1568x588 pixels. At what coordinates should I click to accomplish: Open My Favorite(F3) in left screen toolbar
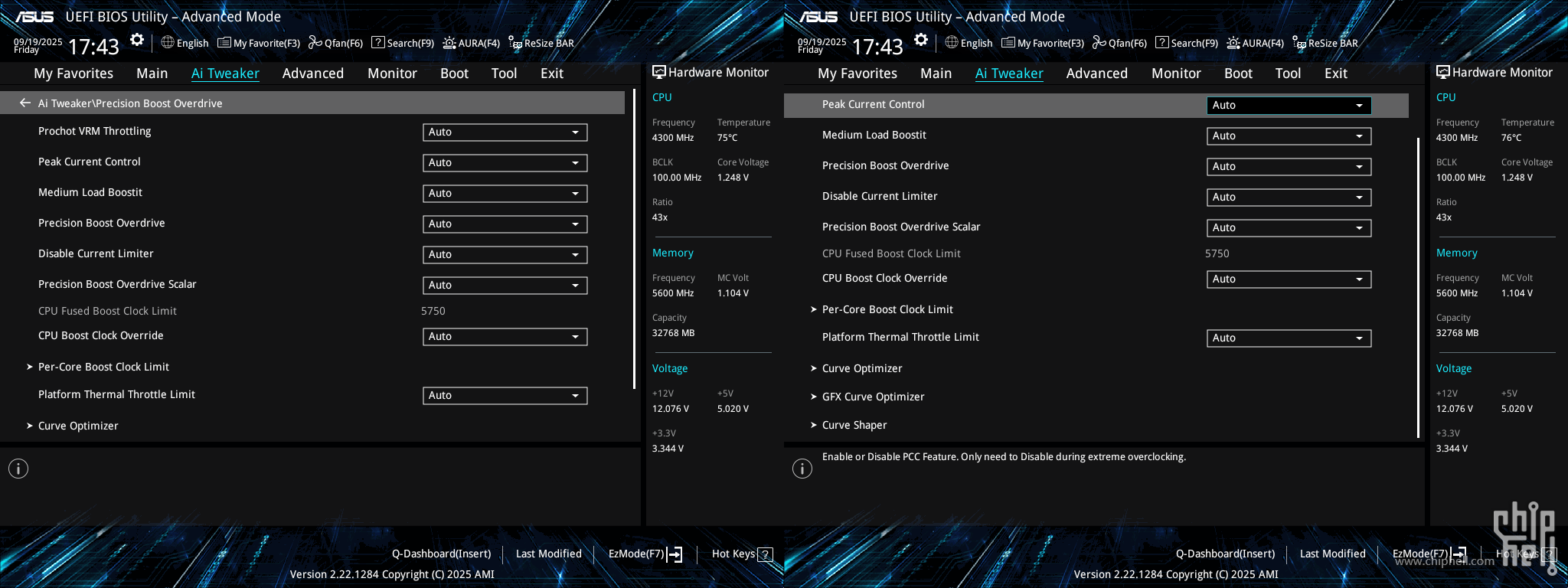point(259,43)
